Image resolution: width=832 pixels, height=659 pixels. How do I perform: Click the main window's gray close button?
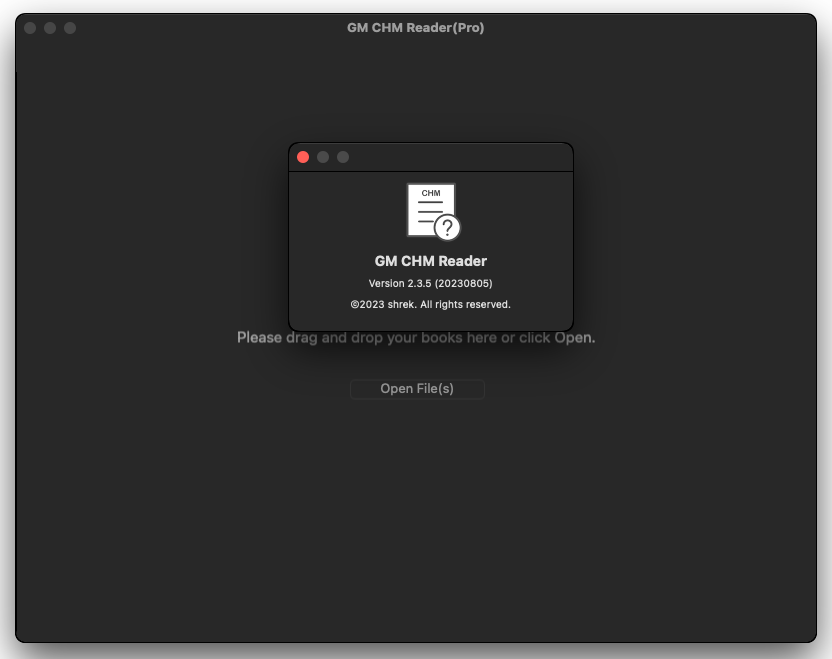pos(30,28)
